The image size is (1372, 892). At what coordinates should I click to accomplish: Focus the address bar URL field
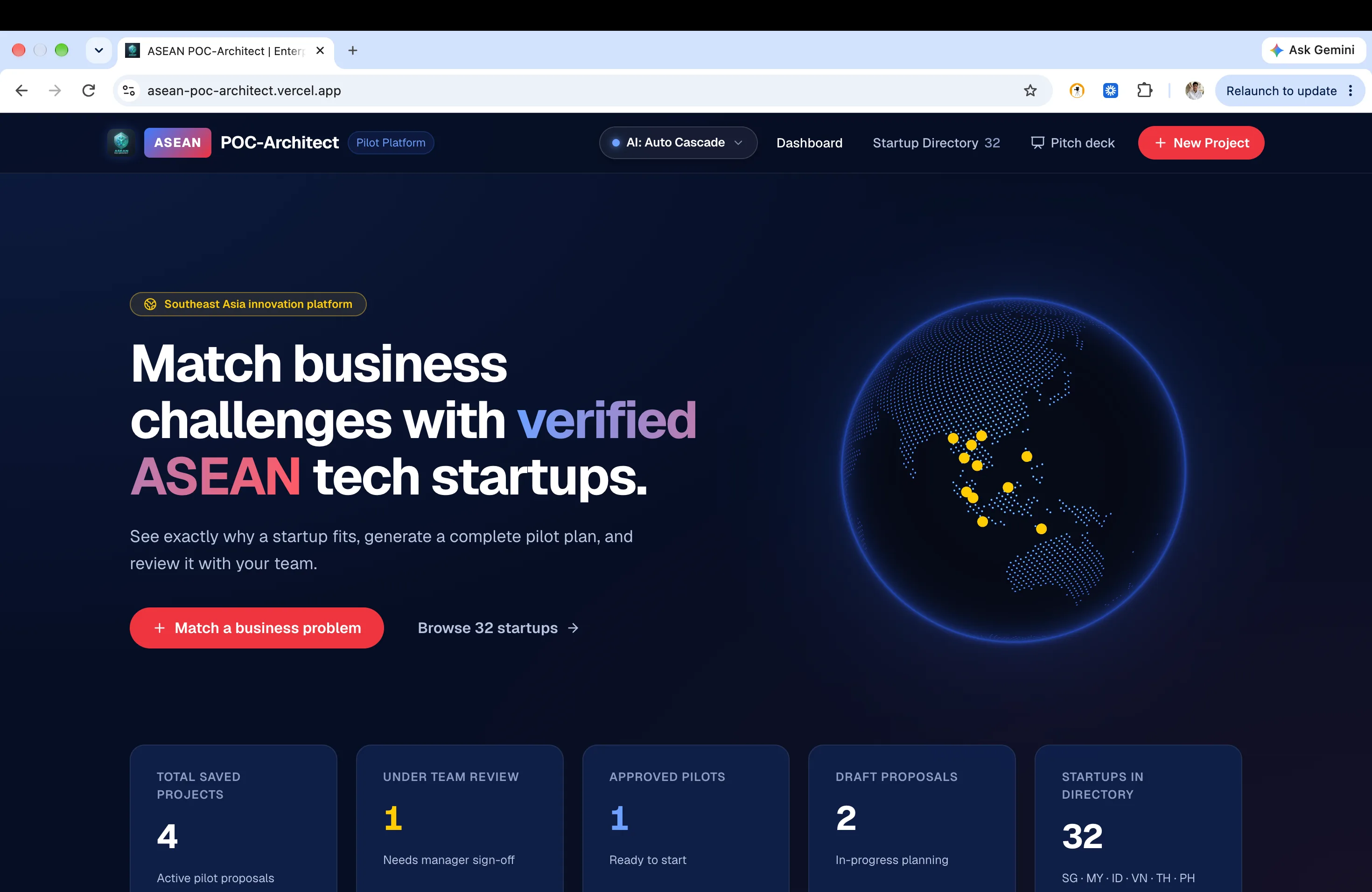point(576,91)
